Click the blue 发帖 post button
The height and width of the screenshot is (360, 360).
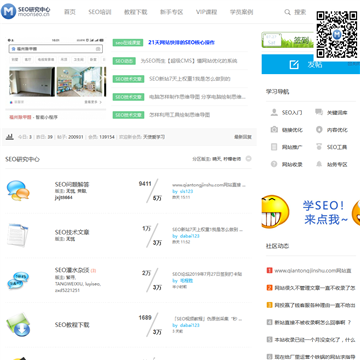coord(311,64)
